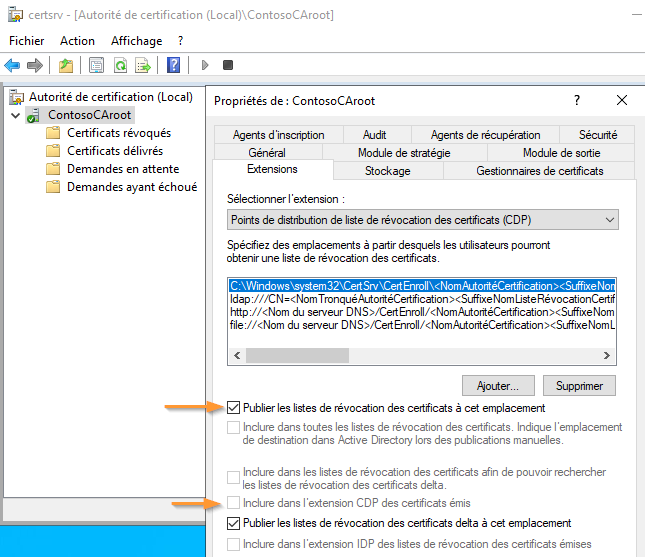Click the horizontal scrollbar thumb in locations list

tap(297, 355)
